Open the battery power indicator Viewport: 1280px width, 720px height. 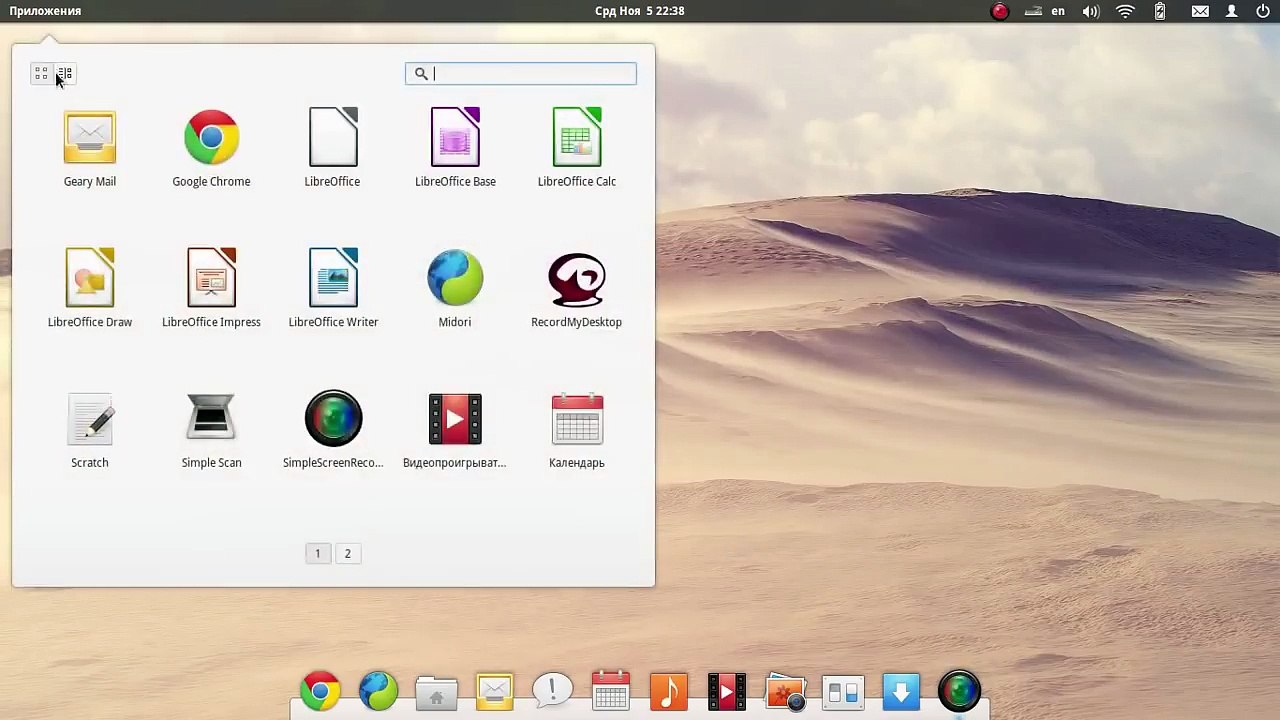pyautogui.click(x=1160, y=11)
